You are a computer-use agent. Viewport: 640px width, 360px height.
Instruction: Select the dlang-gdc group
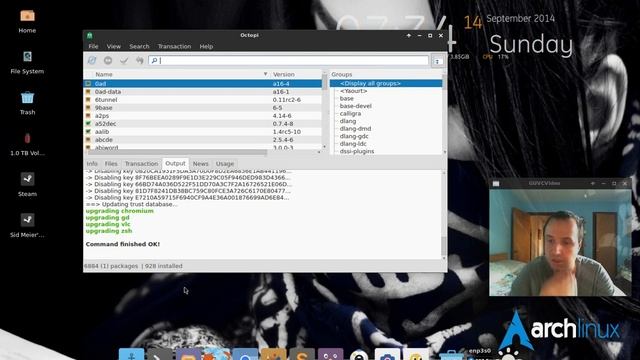354,136
